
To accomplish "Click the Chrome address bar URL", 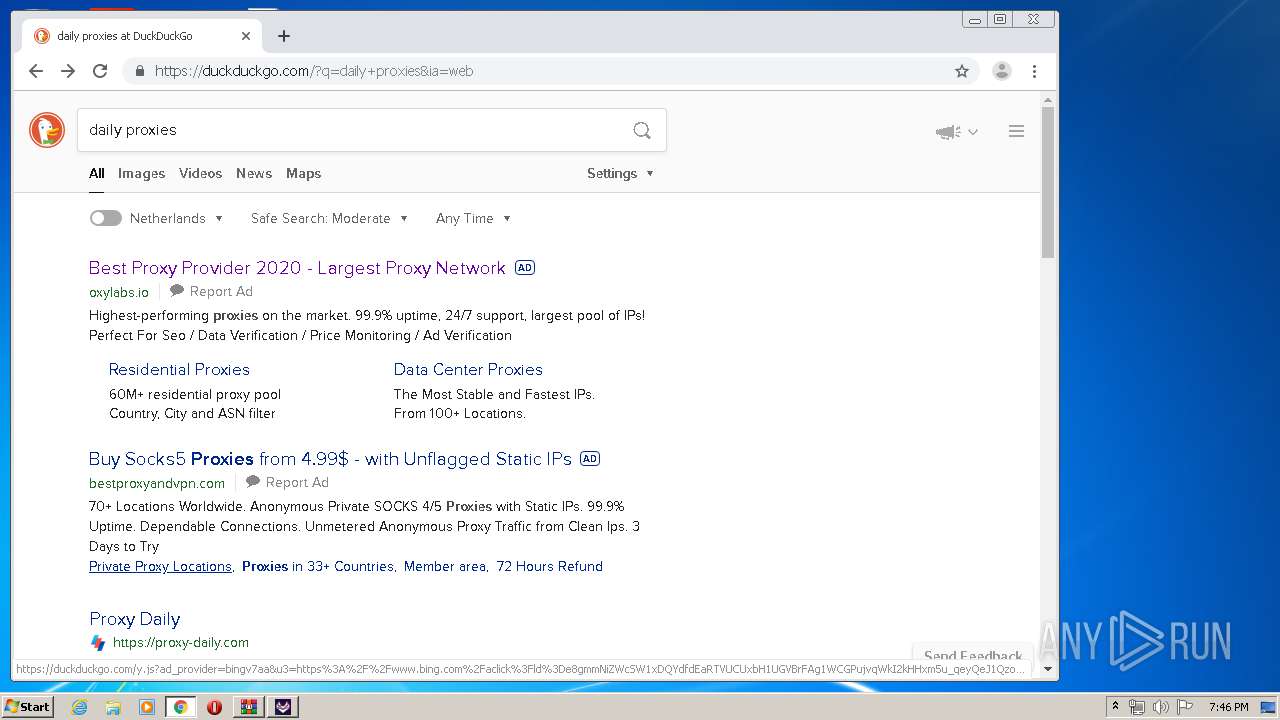I will tap(313, 71).
